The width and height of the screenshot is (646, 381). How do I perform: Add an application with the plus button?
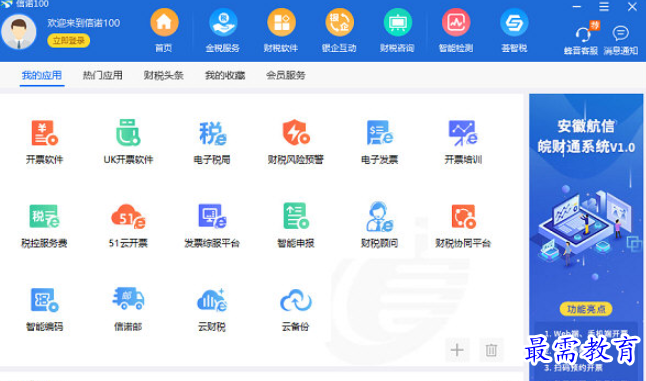tap(457, 350)
